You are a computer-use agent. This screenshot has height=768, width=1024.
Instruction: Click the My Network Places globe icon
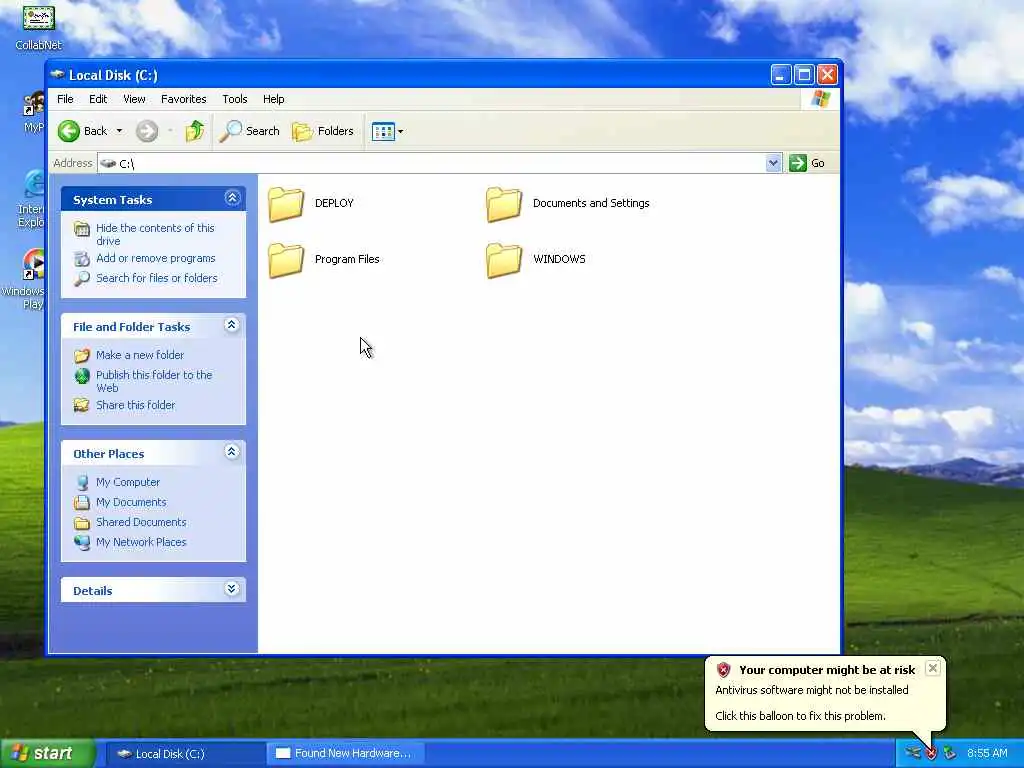[82, 542]
